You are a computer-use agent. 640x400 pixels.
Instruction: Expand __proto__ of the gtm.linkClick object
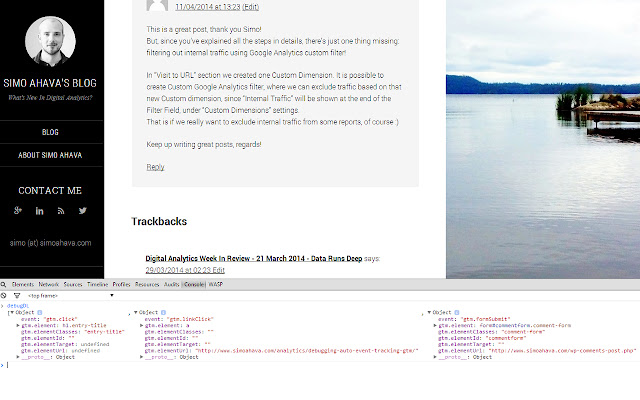click(x=142, y=357)
